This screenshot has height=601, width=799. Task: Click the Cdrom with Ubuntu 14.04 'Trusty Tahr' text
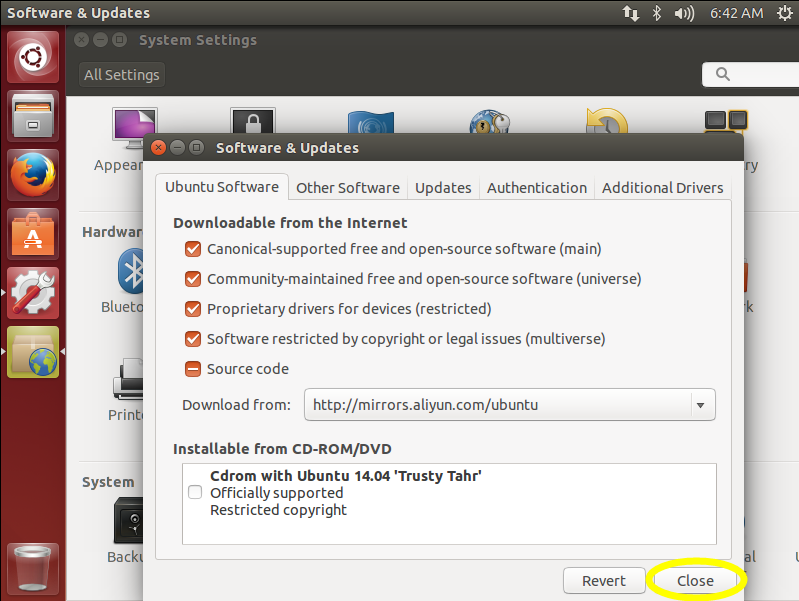346,476
